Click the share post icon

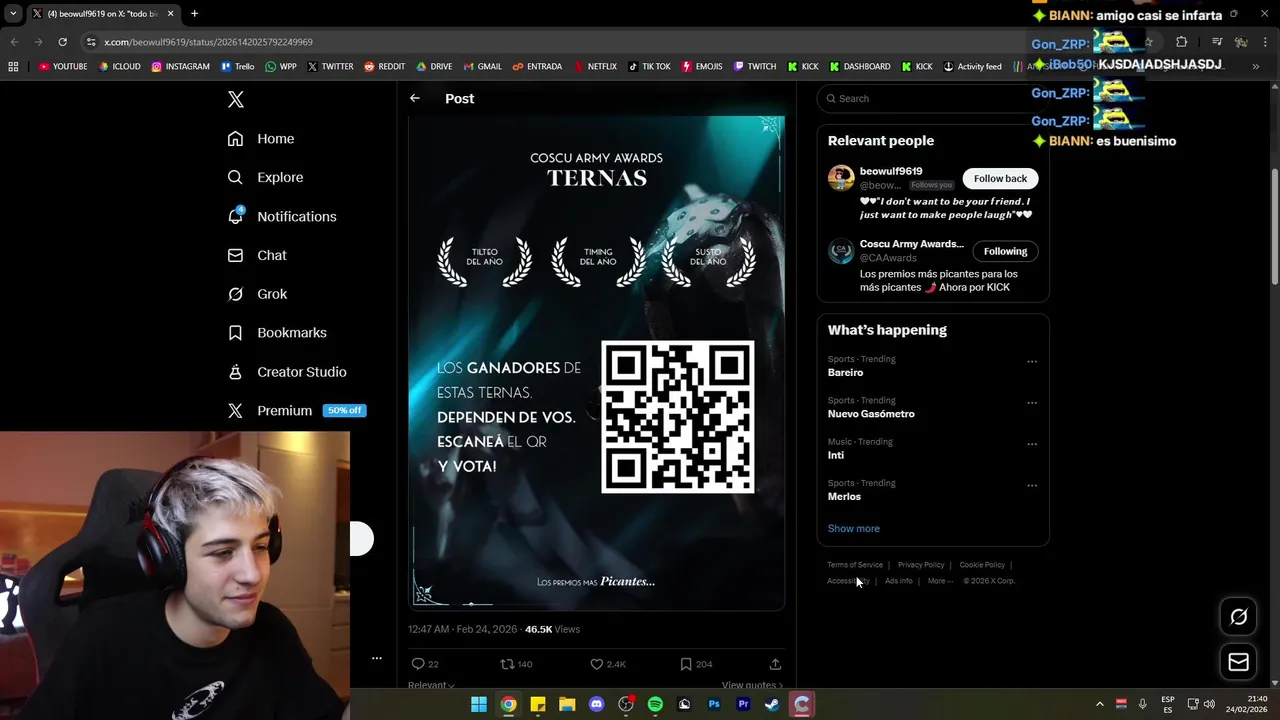[x=775, y=664]
